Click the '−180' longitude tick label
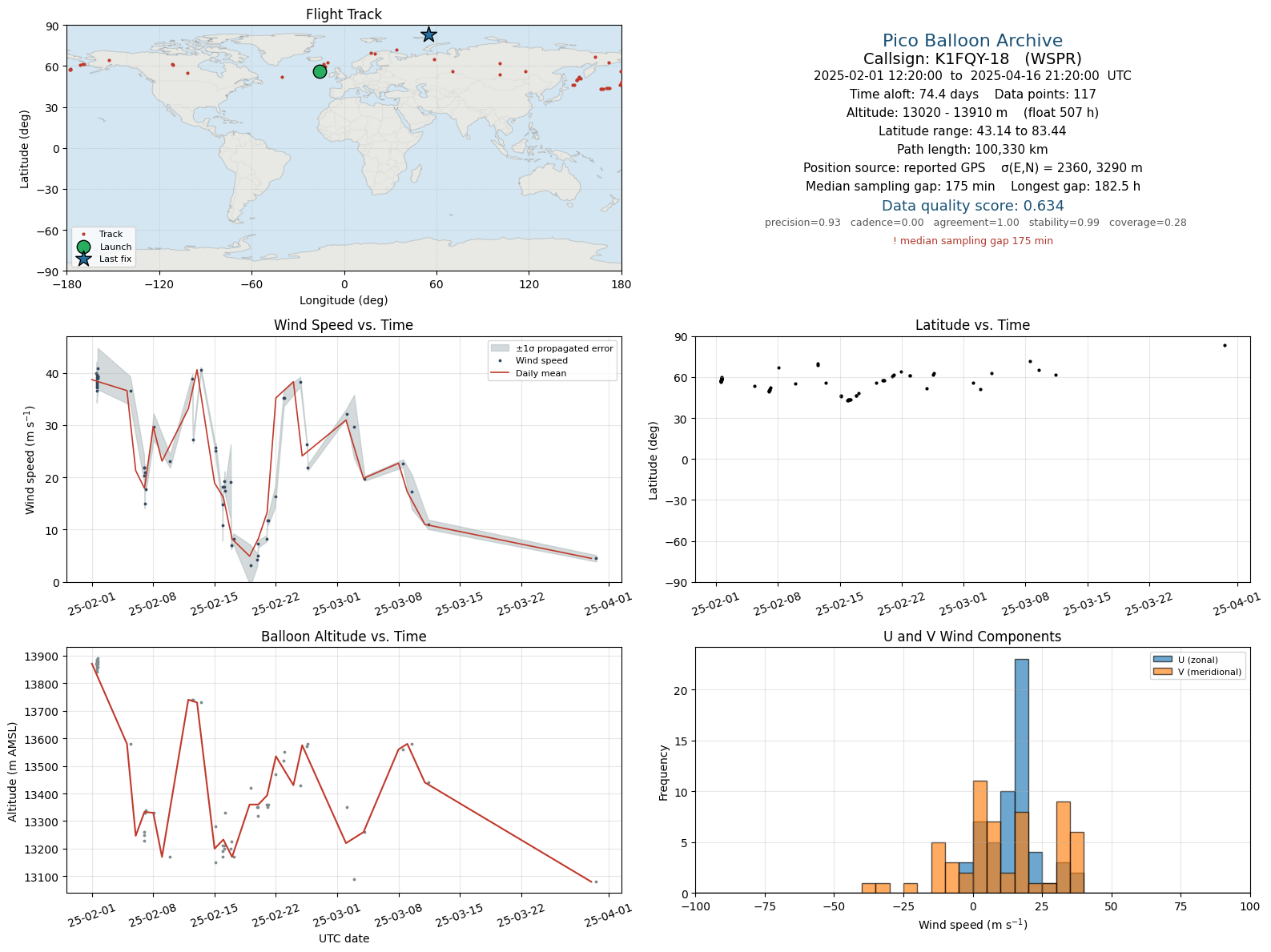 pyautogui.click(x=66, y=284)
